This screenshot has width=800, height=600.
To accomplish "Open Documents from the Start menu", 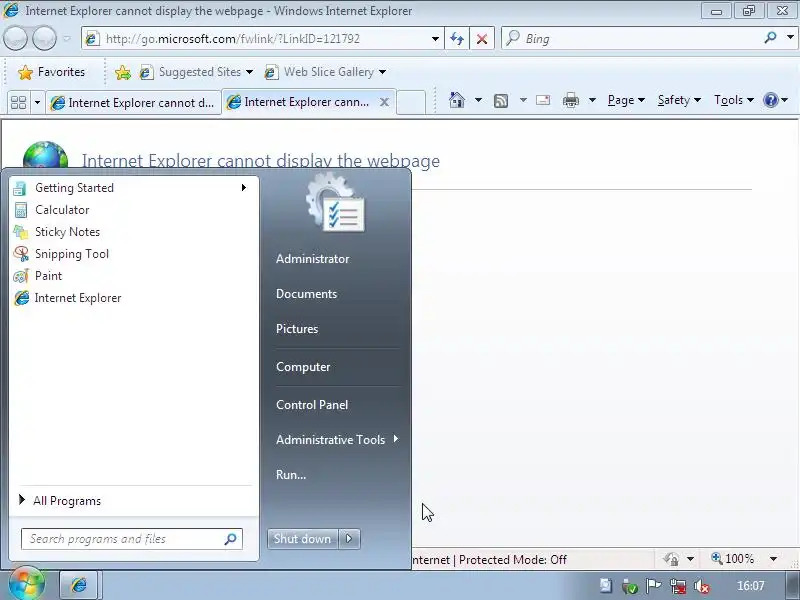I will click(x=306, y=294).
